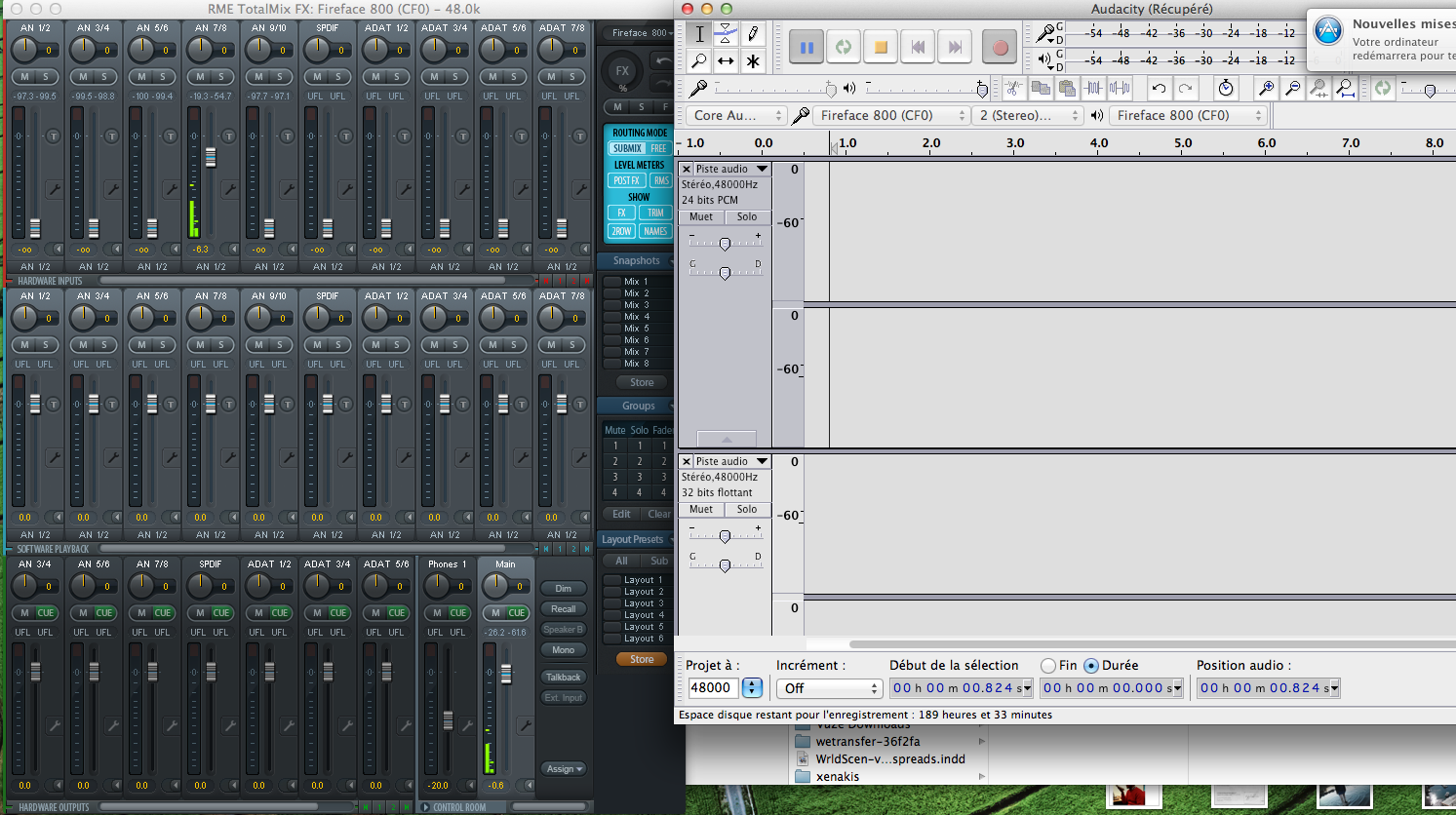1456x815 pixels.
Task: Mute the first audio track (Muet)
Action: click(701, 217)
